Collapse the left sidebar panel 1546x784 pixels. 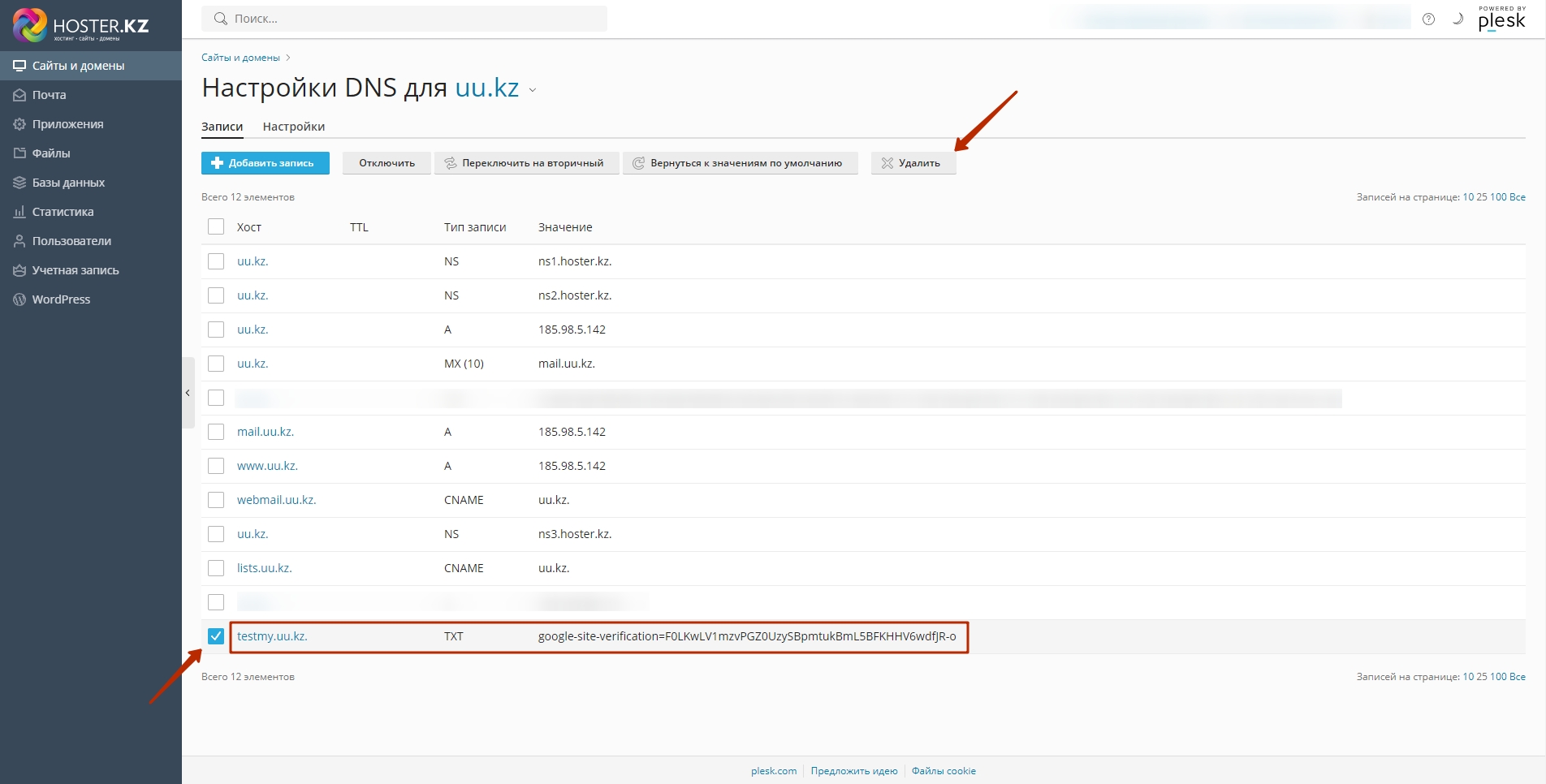[x=188, y=393]
